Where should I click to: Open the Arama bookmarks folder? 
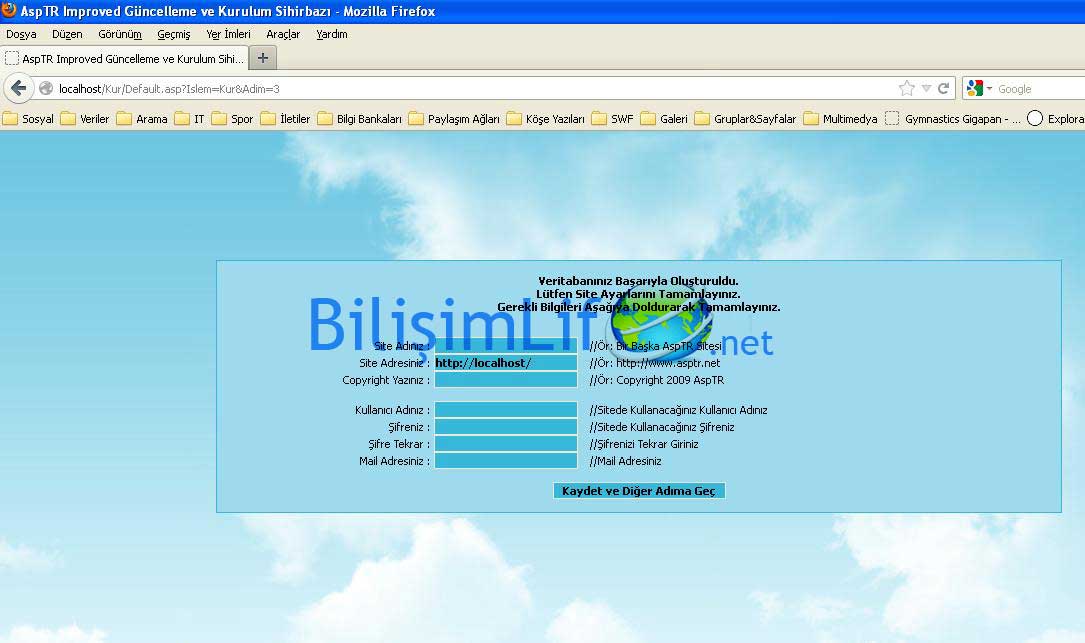click(142, 119)
